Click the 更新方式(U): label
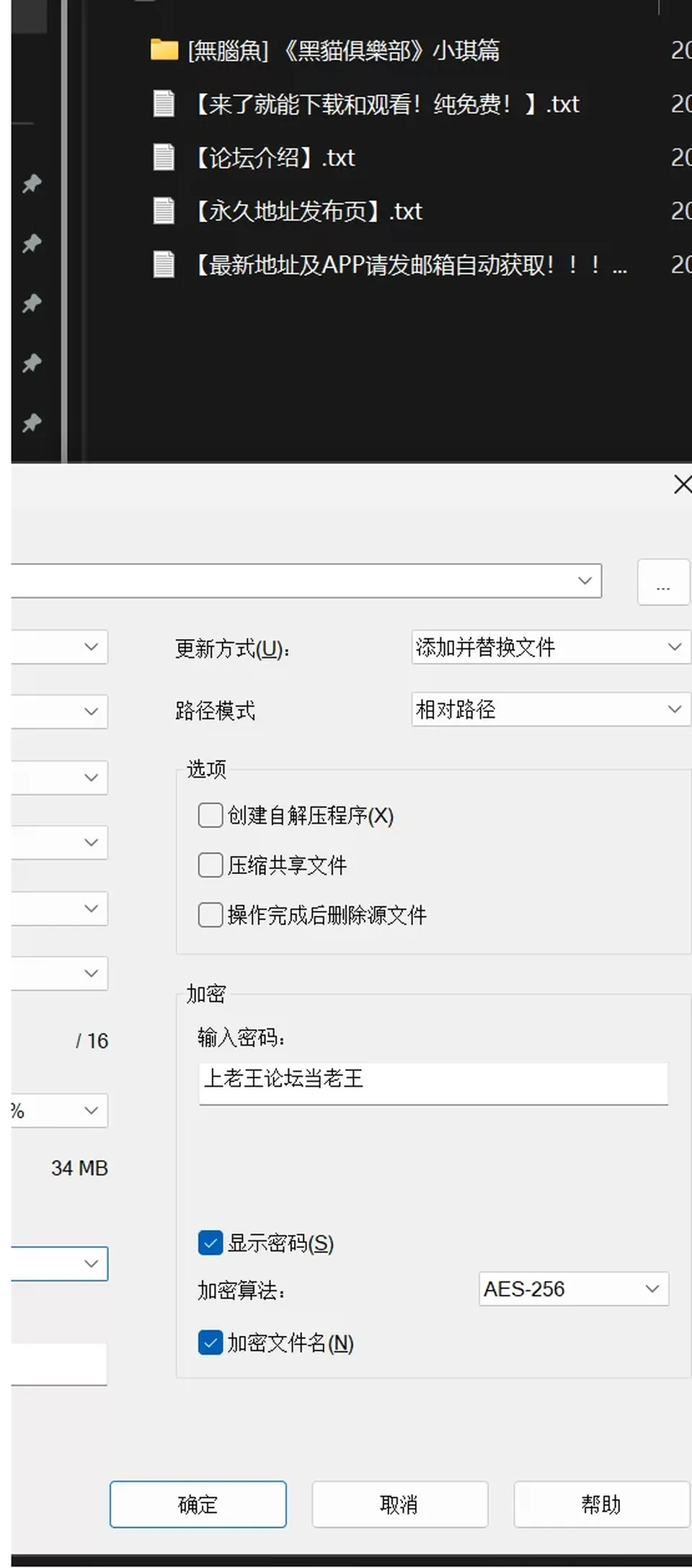 [x=233, y=649]
